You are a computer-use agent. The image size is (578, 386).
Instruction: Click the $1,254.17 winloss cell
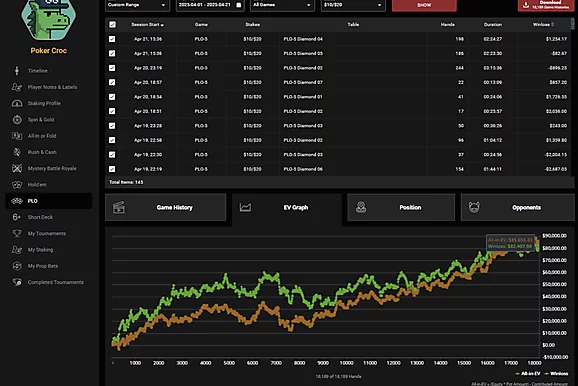[x=556, y=39]
